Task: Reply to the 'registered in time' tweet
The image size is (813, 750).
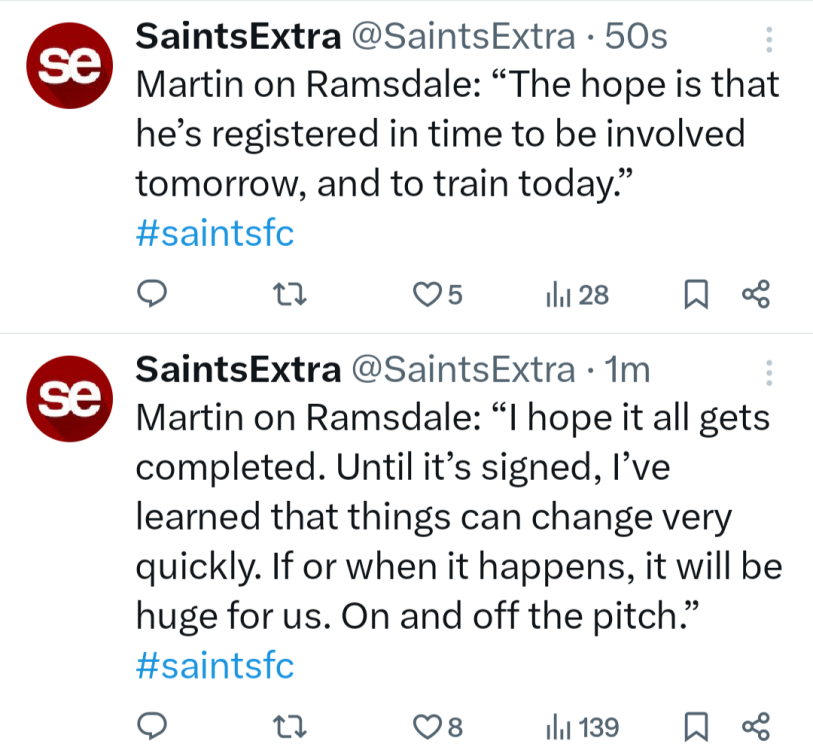Action: click(x=151, y=294)
